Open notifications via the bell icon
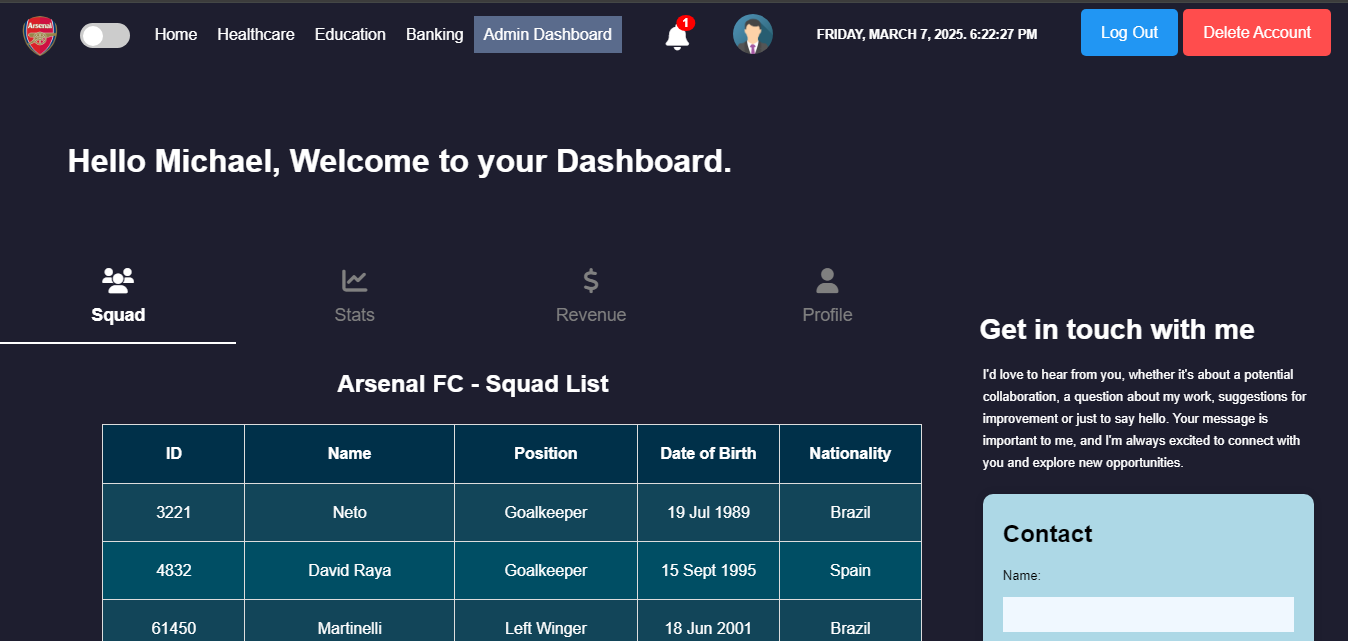 [675, 36]
